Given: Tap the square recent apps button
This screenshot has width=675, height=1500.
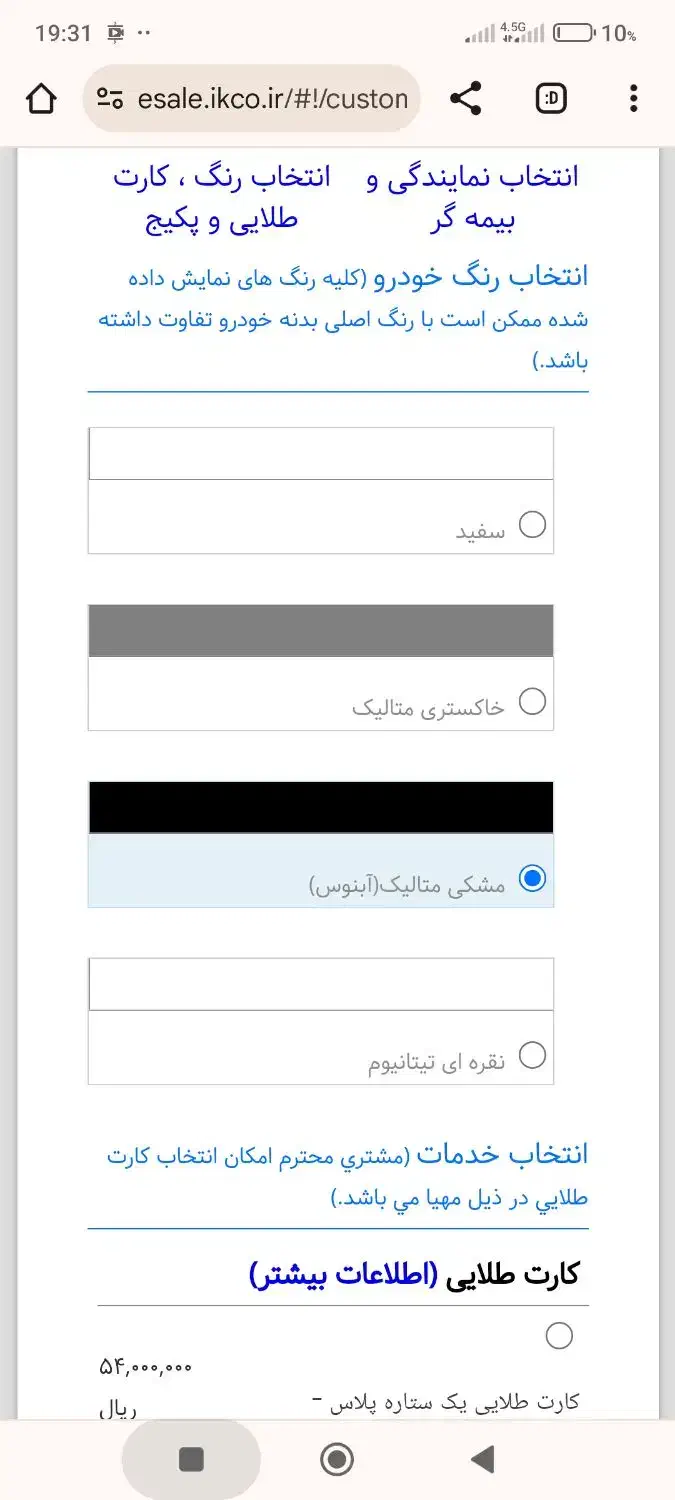Looking at the screenshot, I should 191,1460.
